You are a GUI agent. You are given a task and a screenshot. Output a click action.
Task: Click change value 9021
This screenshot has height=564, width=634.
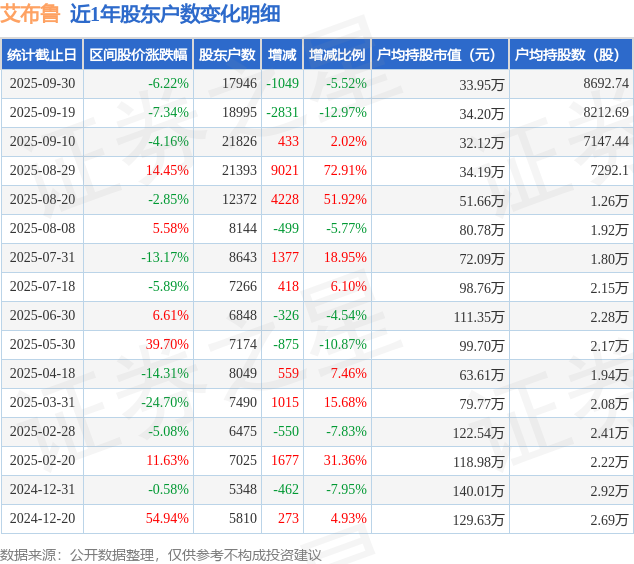tap(285, 170)
